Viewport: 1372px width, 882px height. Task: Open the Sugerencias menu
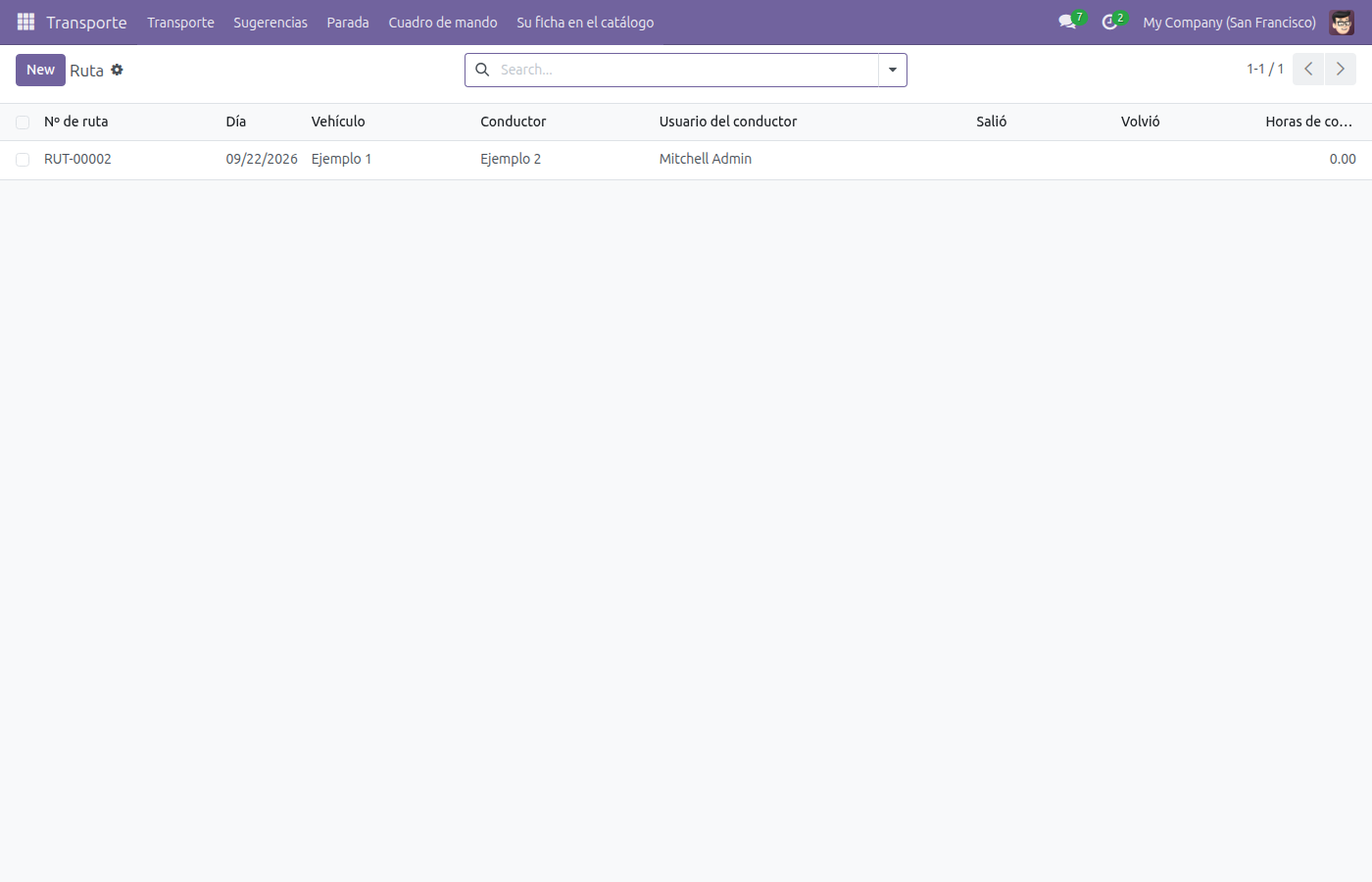270,23
